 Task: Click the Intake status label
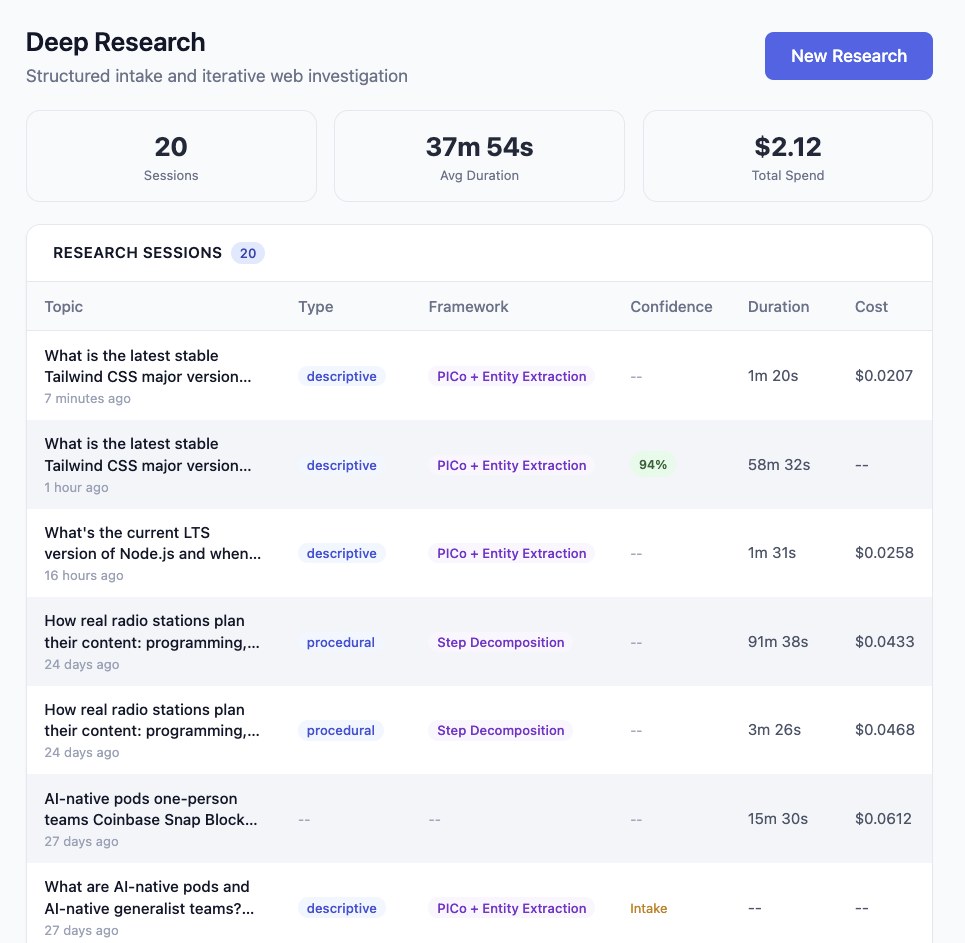coord(649,908)
